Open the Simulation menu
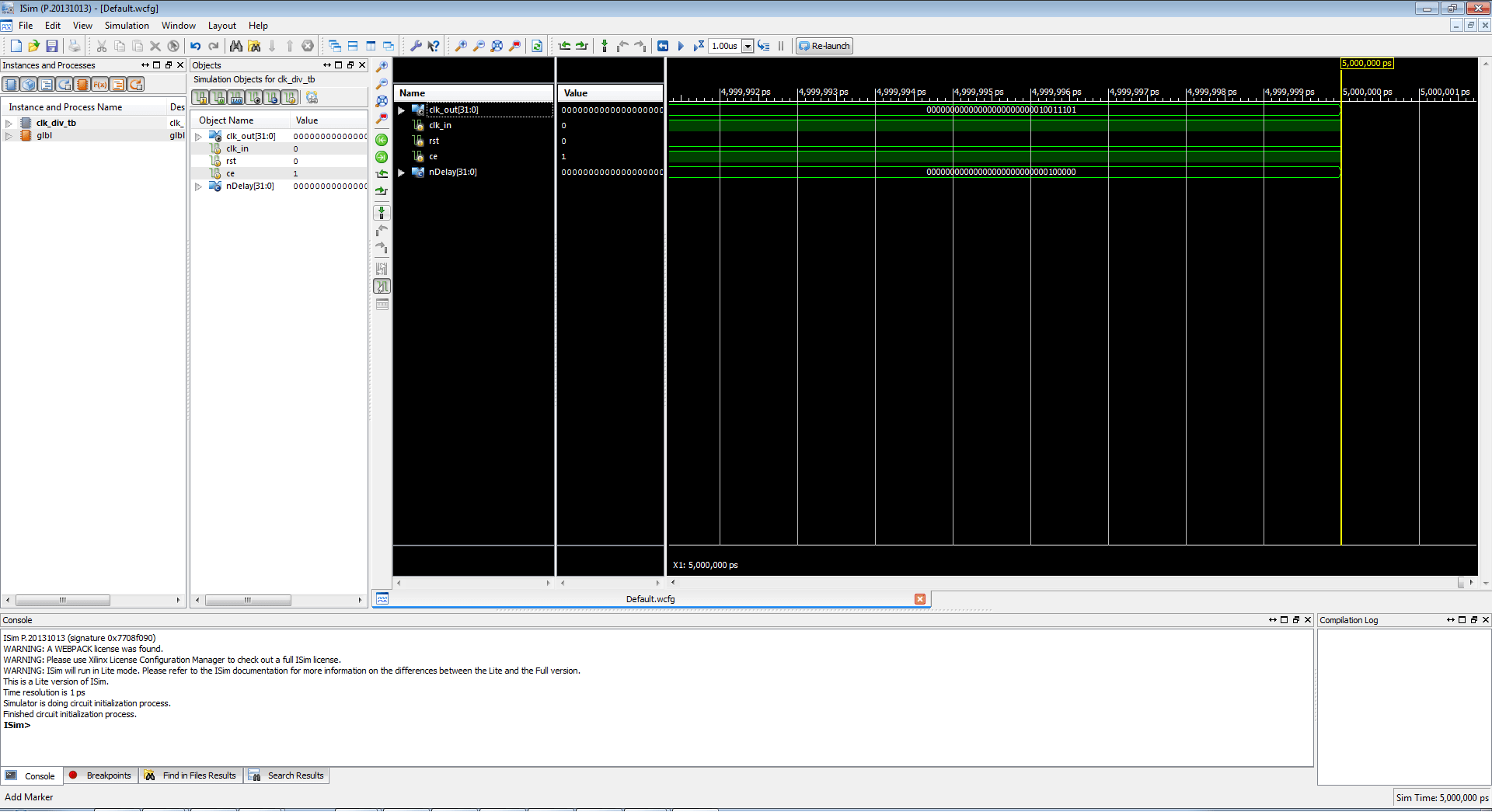 point(127,26)
